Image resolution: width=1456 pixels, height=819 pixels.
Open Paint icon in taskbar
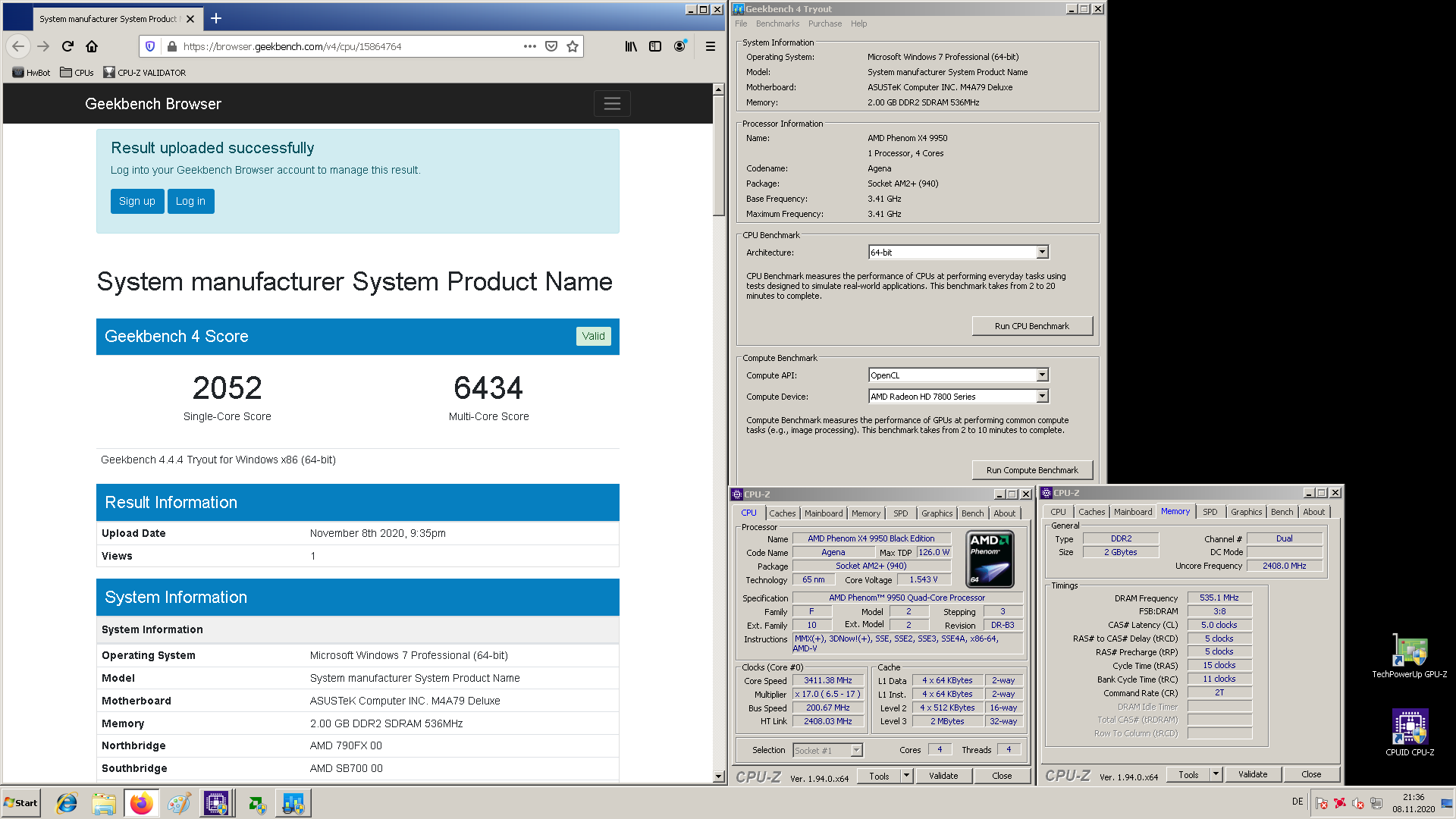click(179, 803)
